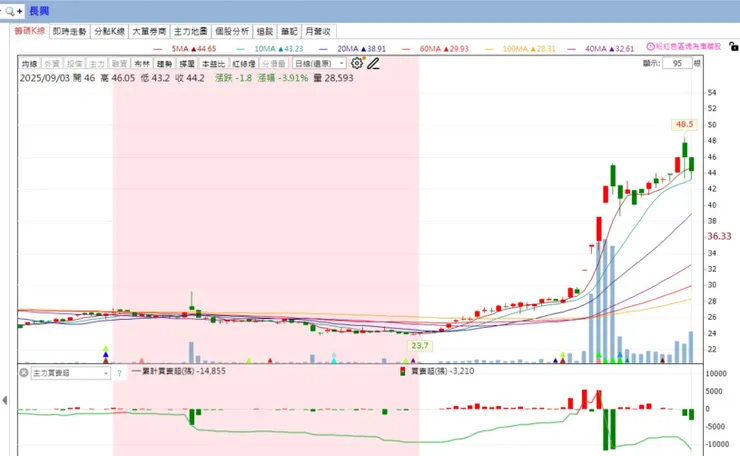Click the 顯示 bar-count input field showing 95
740x456 pixels.
[677, 63]
